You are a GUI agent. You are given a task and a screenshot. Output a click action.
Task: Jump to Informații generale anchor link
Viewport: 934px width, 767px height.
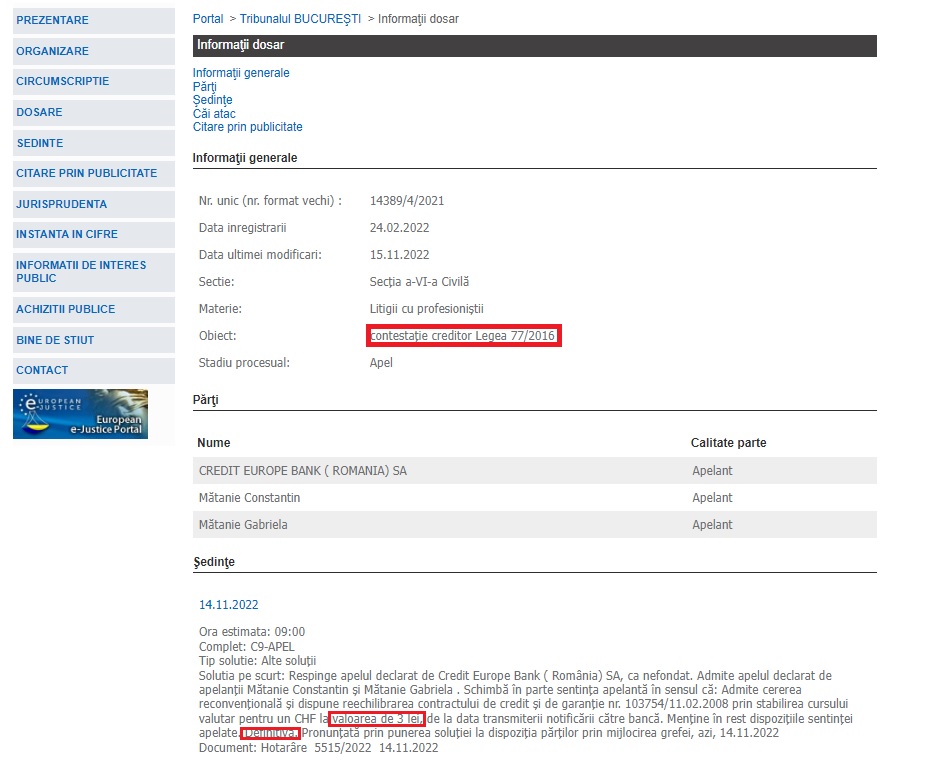point(241,73)
